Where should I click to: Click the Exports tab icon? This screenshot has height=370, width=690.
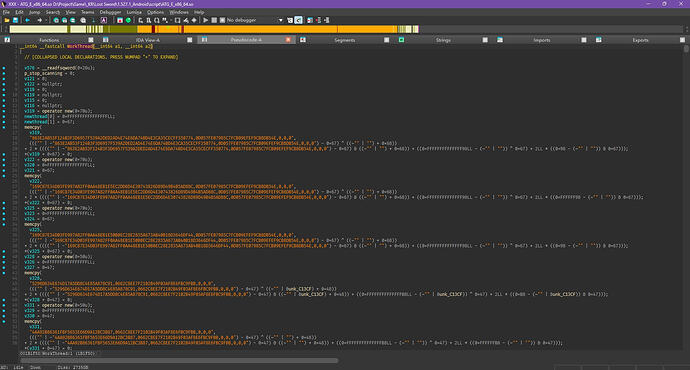(x=598, y=40)
